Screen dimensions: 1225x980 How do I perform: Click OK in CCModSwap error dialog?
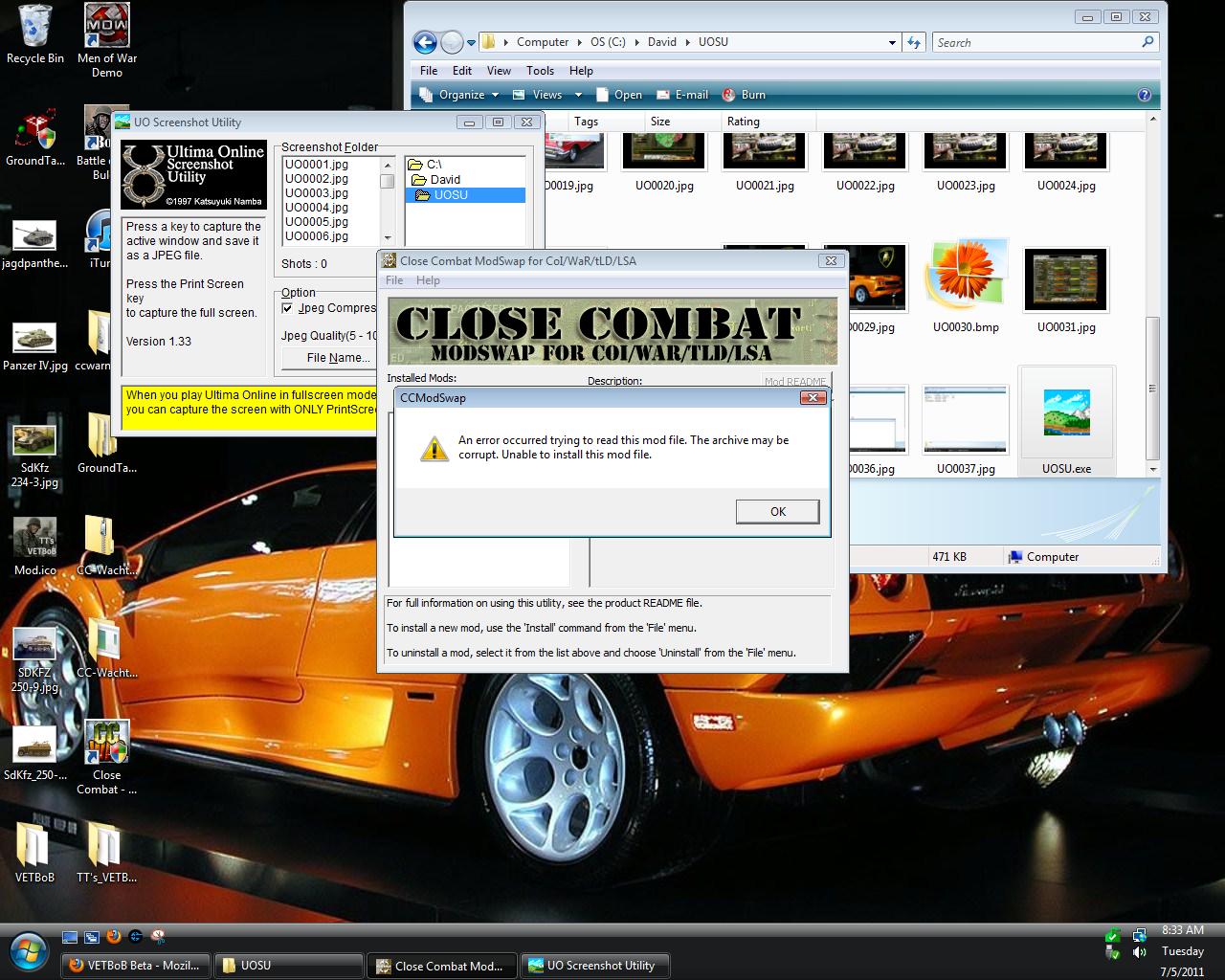(x=777, y=512)
